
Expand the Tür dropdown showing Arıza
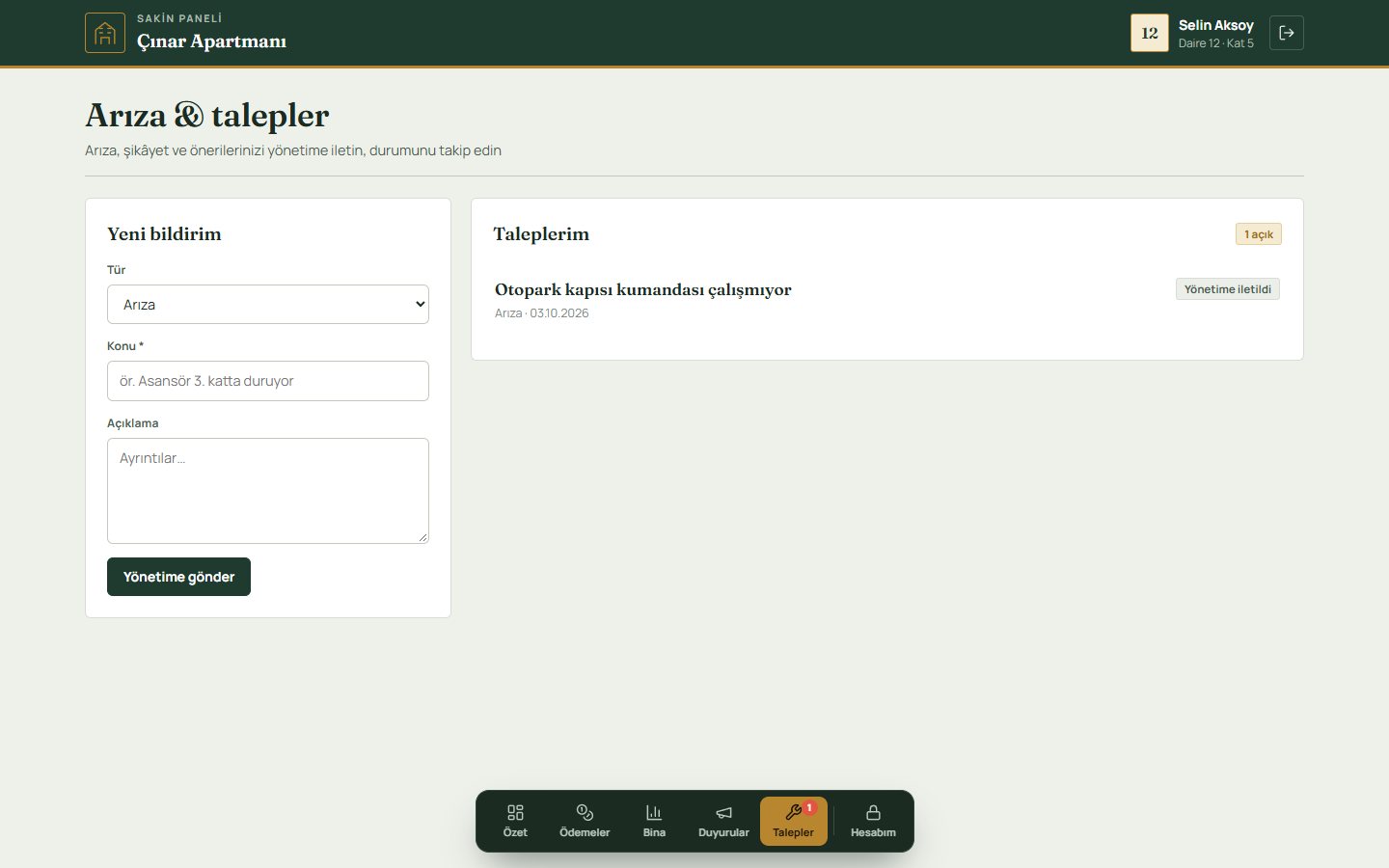click(268, 304)
